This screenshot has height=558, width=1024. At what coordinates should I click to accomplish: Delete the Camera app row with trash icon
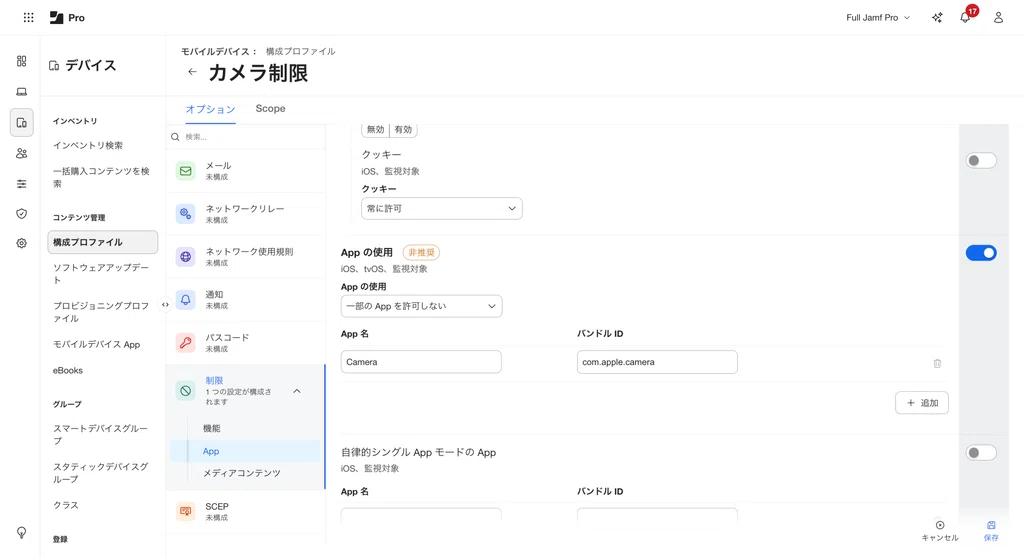[937, 363]
